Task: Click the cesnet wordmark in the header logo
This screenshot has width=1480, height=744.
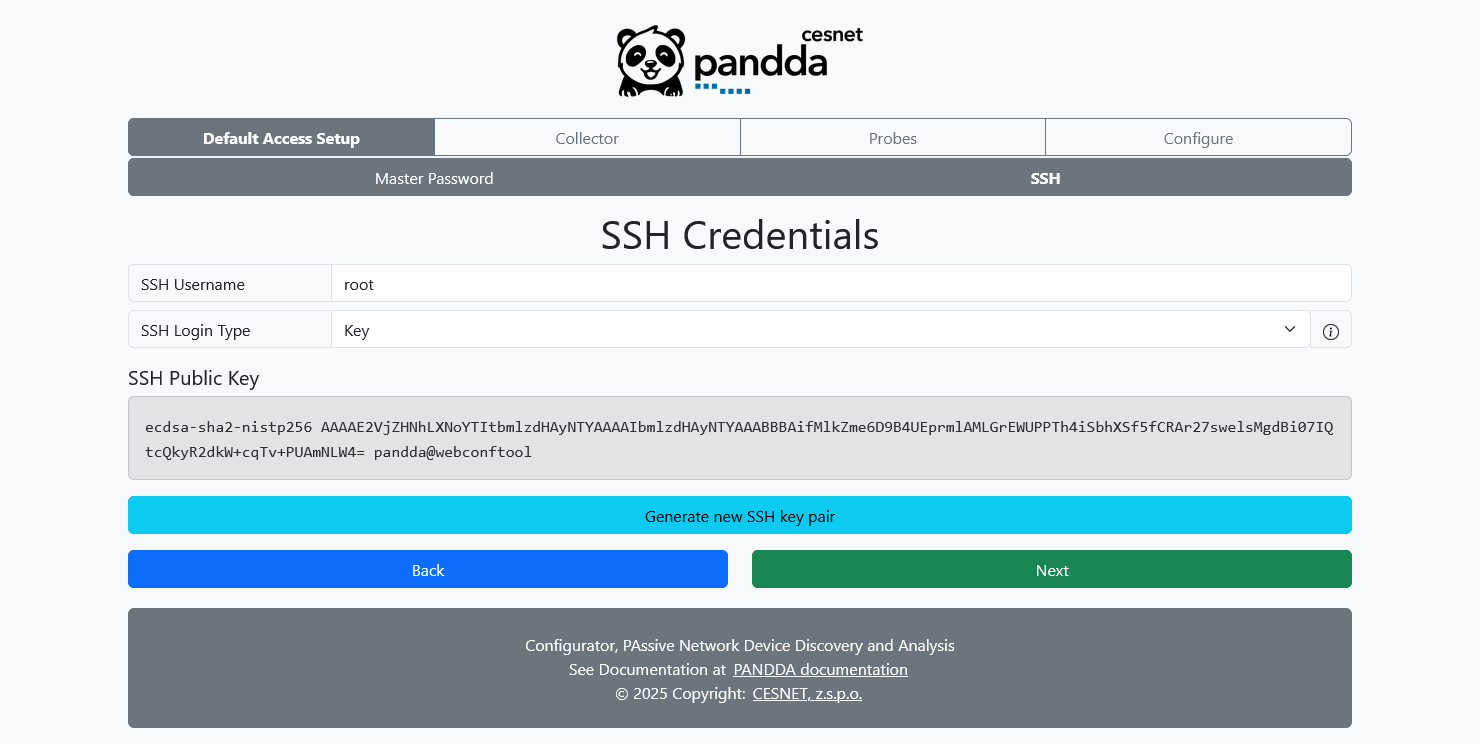Action: 833,34
